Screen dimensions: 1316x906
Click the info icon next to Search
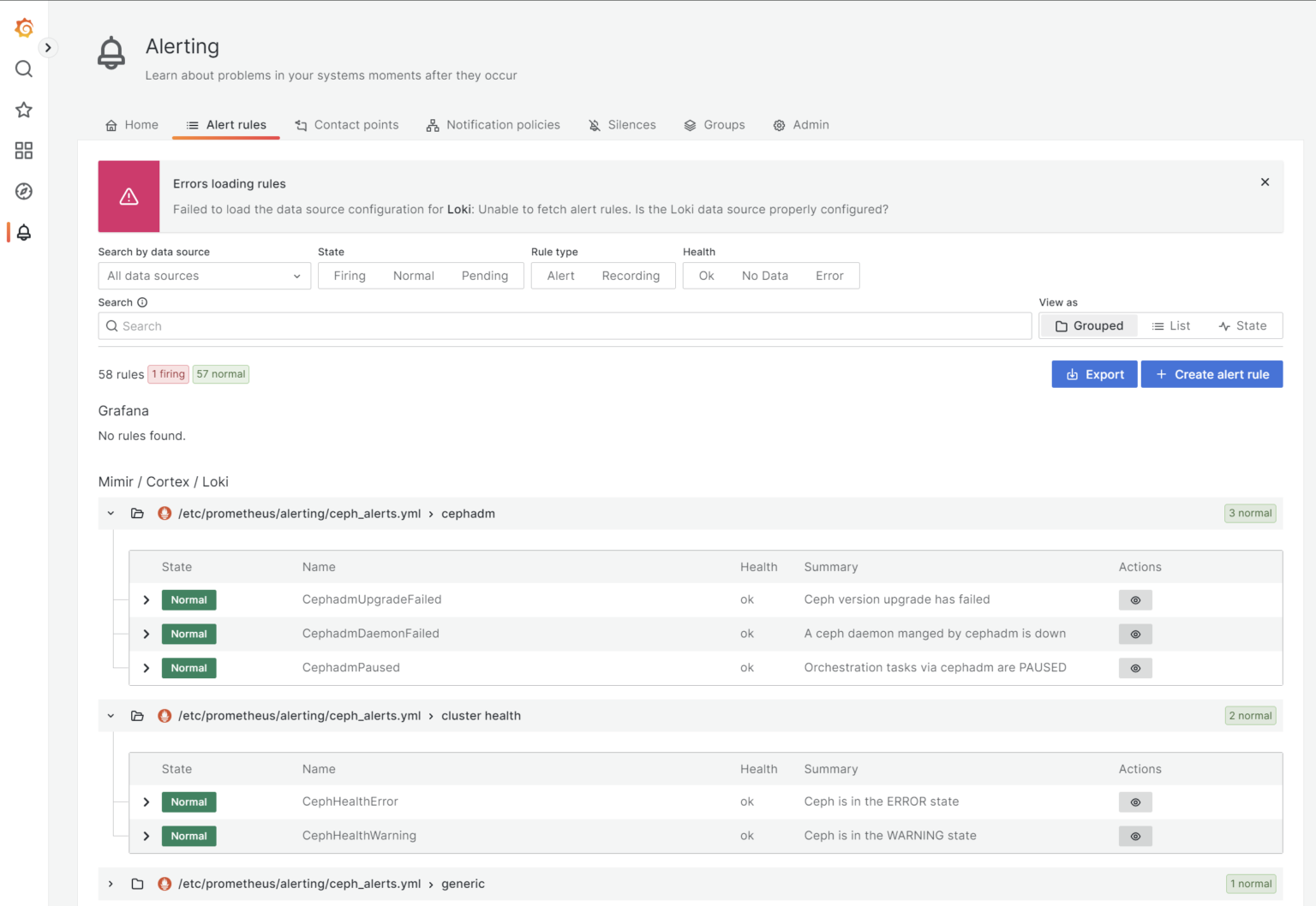click(142, 302)
